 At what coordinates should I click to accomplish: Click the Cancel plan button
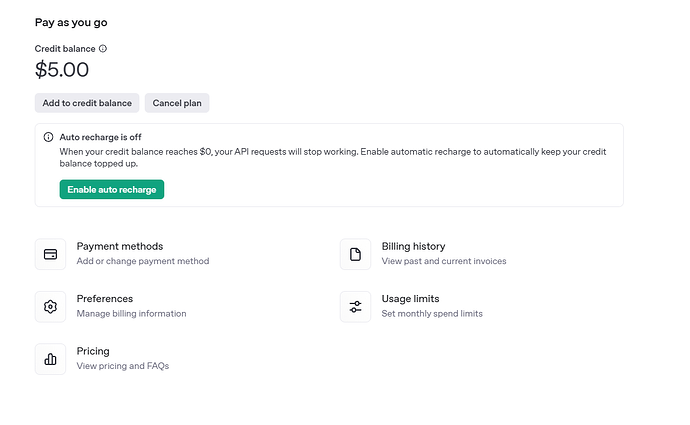click(177, 103)
